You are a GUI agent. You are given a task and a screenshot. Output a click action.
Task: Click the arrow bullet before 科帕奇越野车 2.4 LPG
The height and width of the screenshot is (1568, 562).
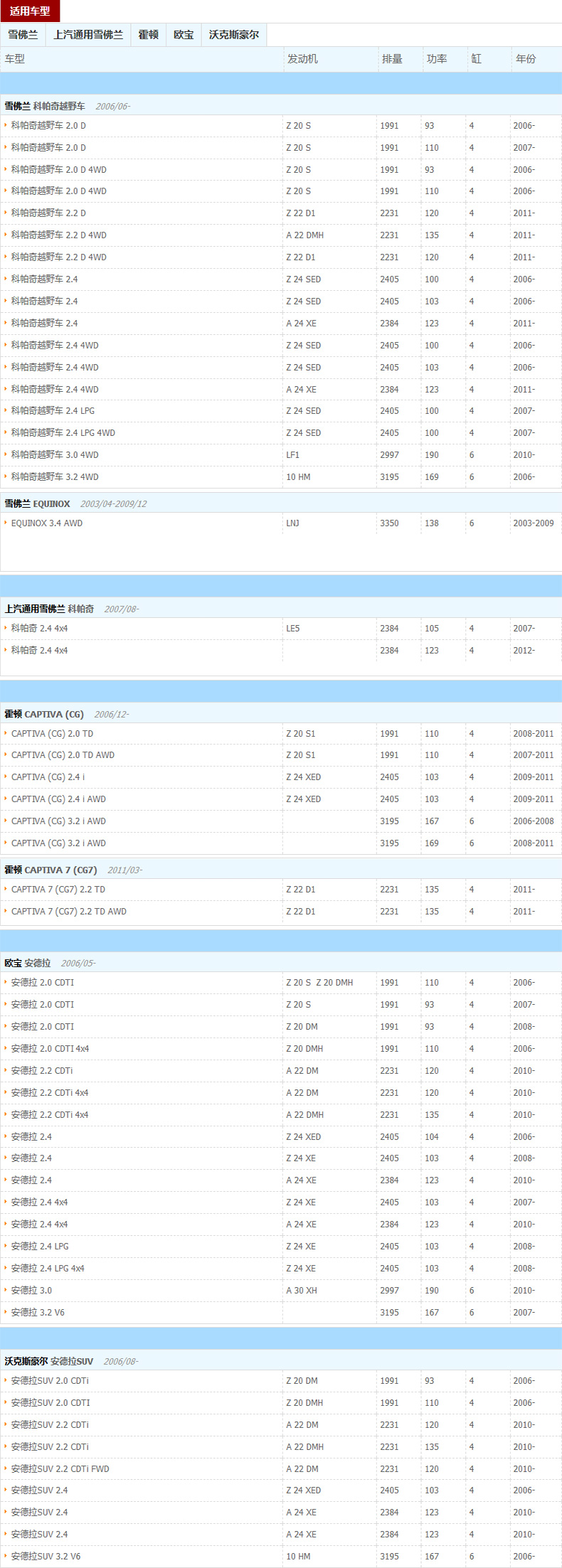click(x=6, y=410)
